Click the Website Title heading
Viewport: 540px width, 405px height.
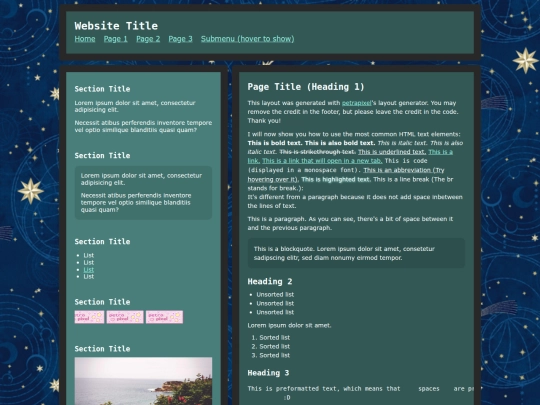116,26
